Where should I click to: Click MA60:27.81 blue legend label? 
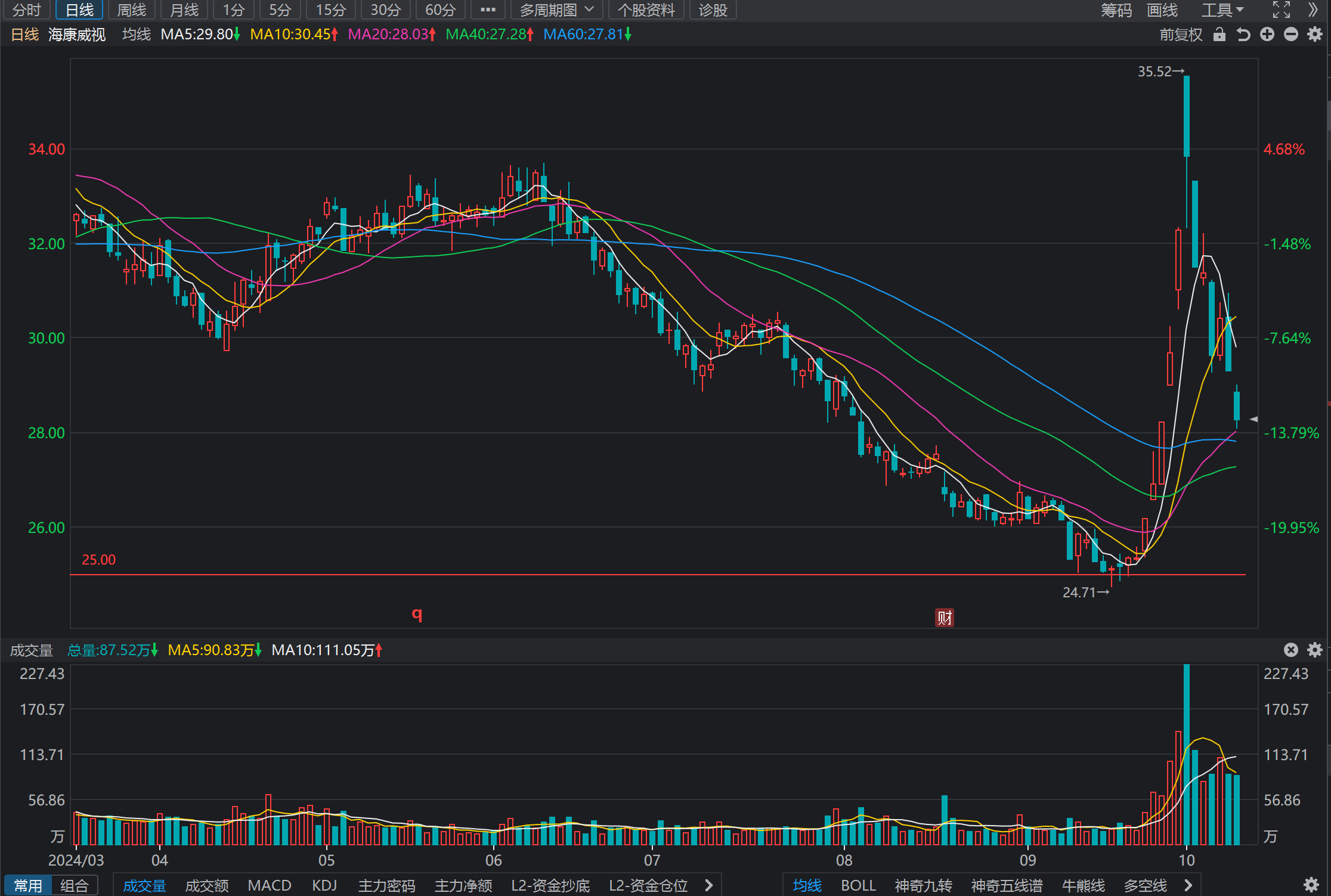pos(587,35)
